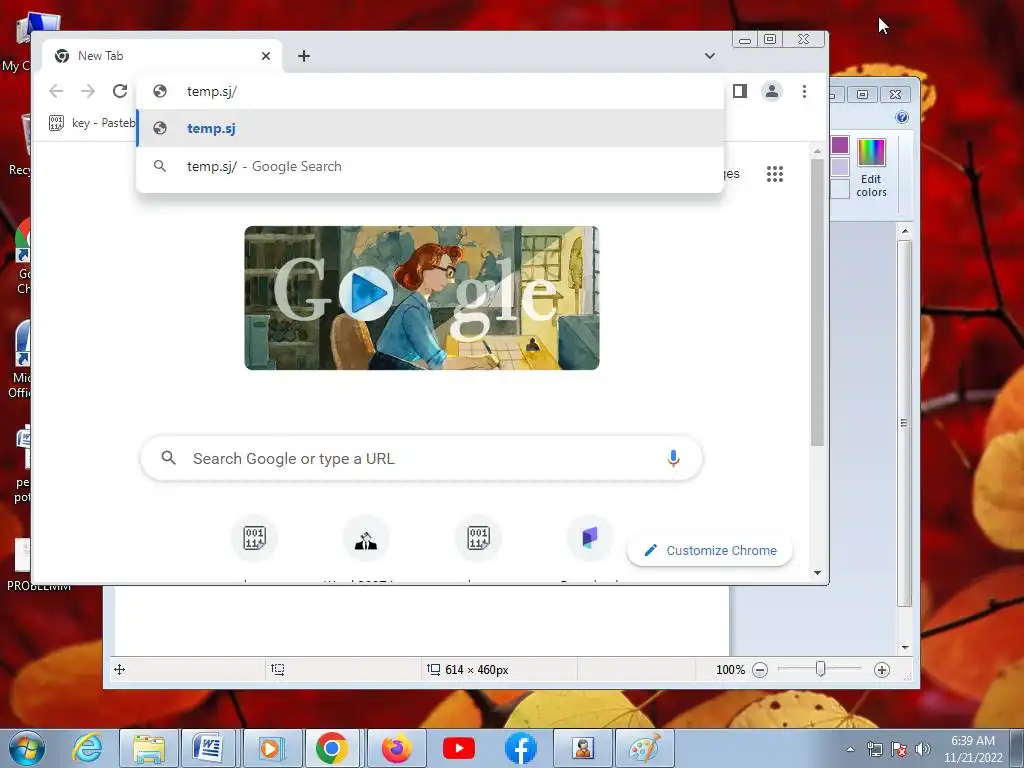Image resolution: width=1024 pixels, height=768 pixels.
Task: Open network icon in system tray
Action: [x=874, y=749]
